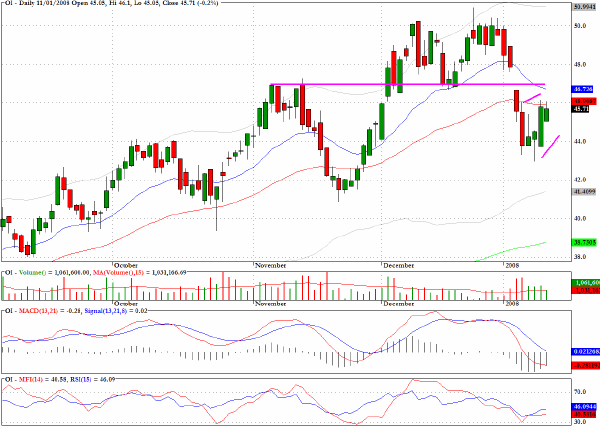Click the 70.0 oscillator axis label
This screenshot has height=428, width=600.
[580, 392]
